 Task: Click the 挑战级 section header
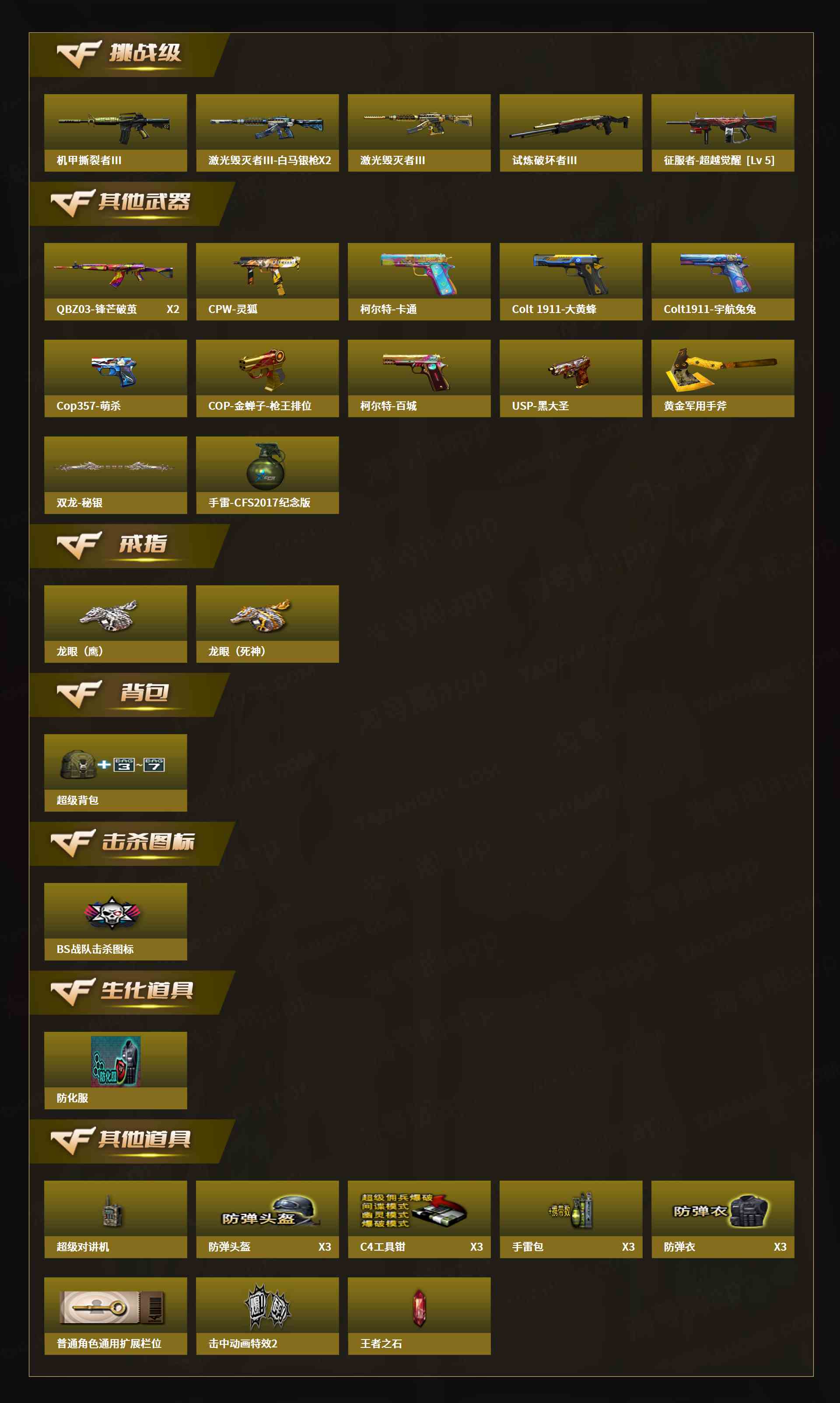pyautogui.click(x=129, y=55)
